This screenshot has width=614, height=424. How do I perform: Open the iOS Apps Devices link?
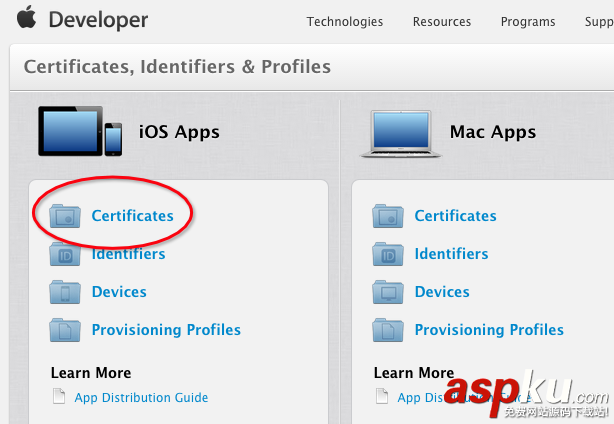pos(119,292)
